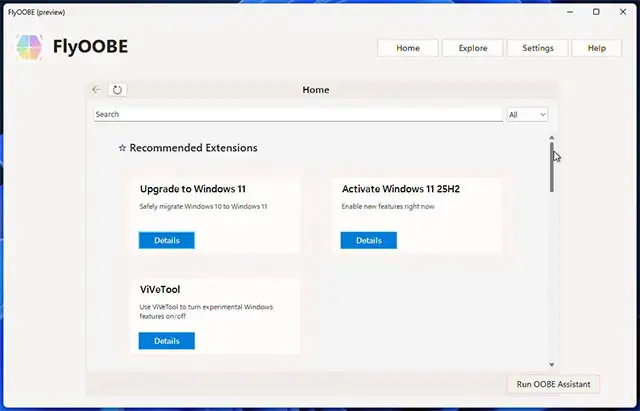Select the 'Upgrade to Windows 11' card title
The width and height of the screenshot is (640, 411).
(x=193, y=189)
